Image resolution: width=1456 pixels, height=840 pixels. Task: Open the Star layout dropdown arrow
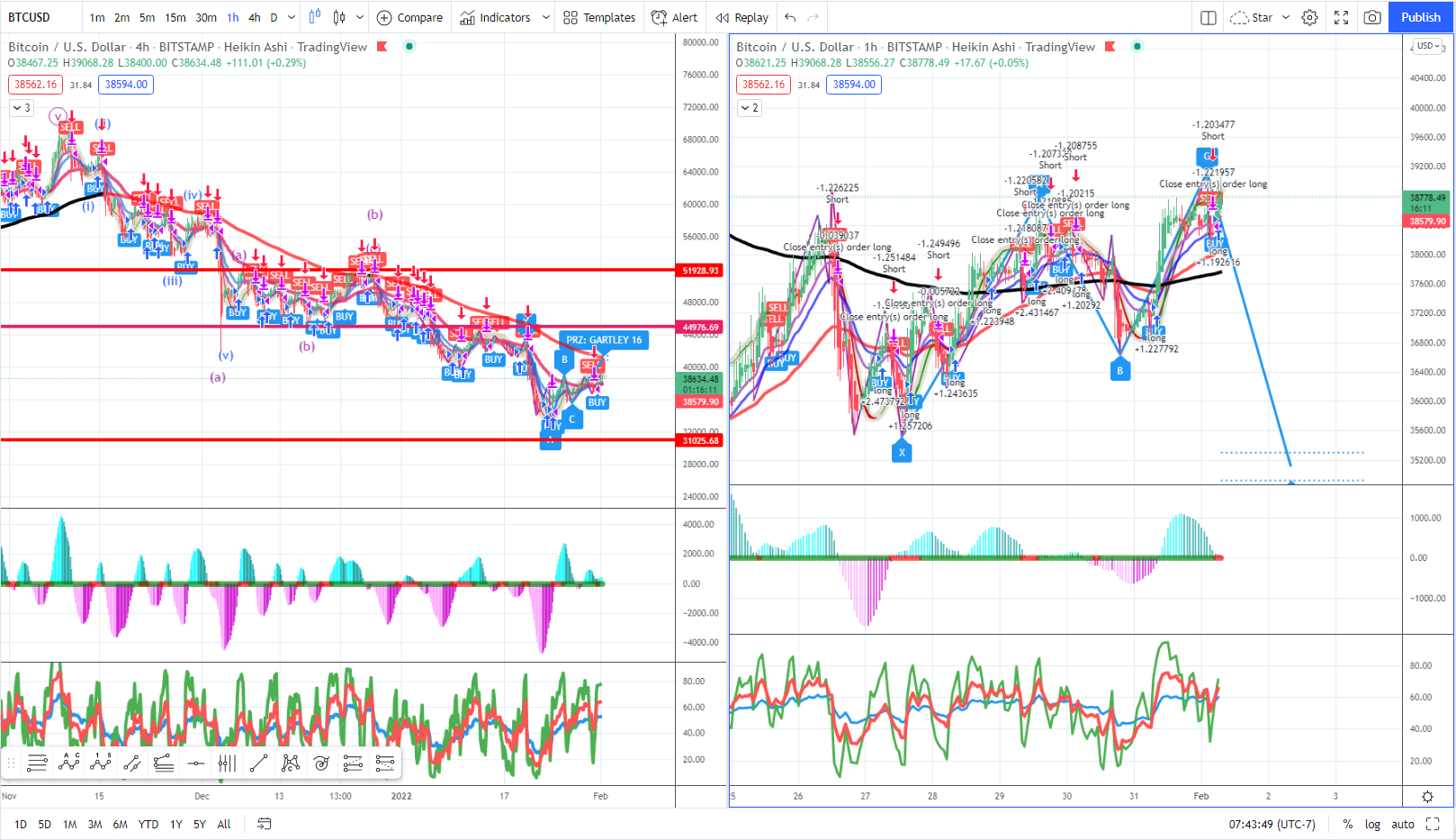[1285, 17]
